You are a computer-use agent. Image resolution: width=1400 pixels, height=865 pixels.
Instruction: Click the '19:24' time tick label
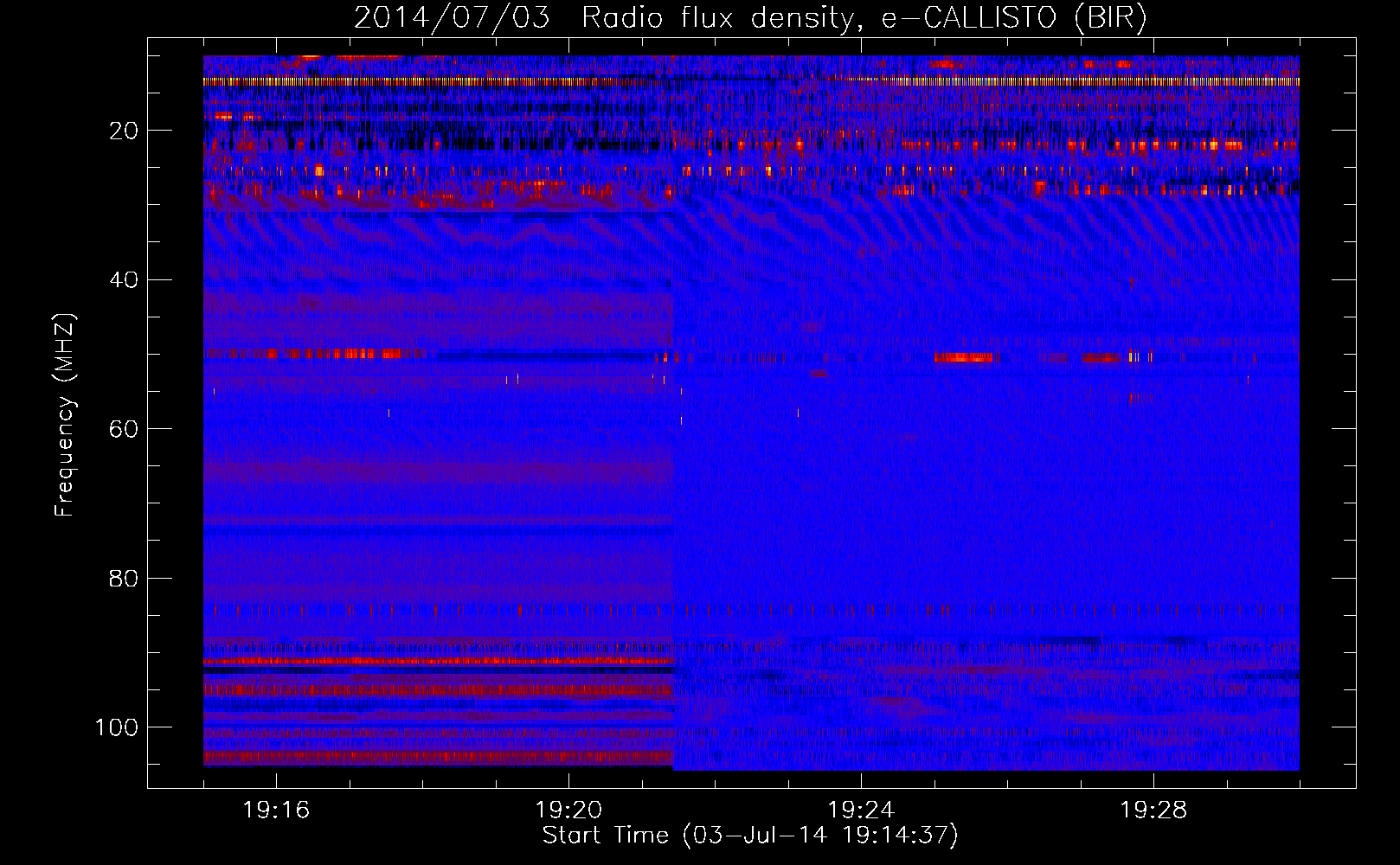pos(861,811)
